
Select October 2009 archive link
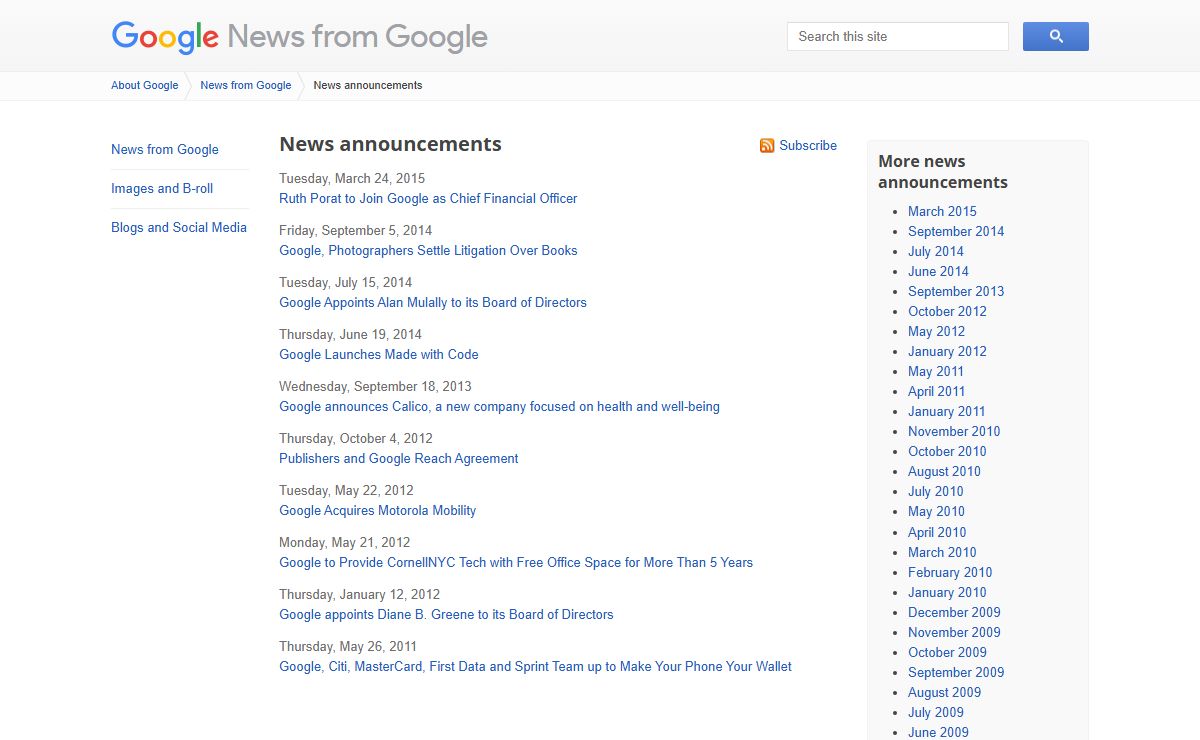point(947,652)
